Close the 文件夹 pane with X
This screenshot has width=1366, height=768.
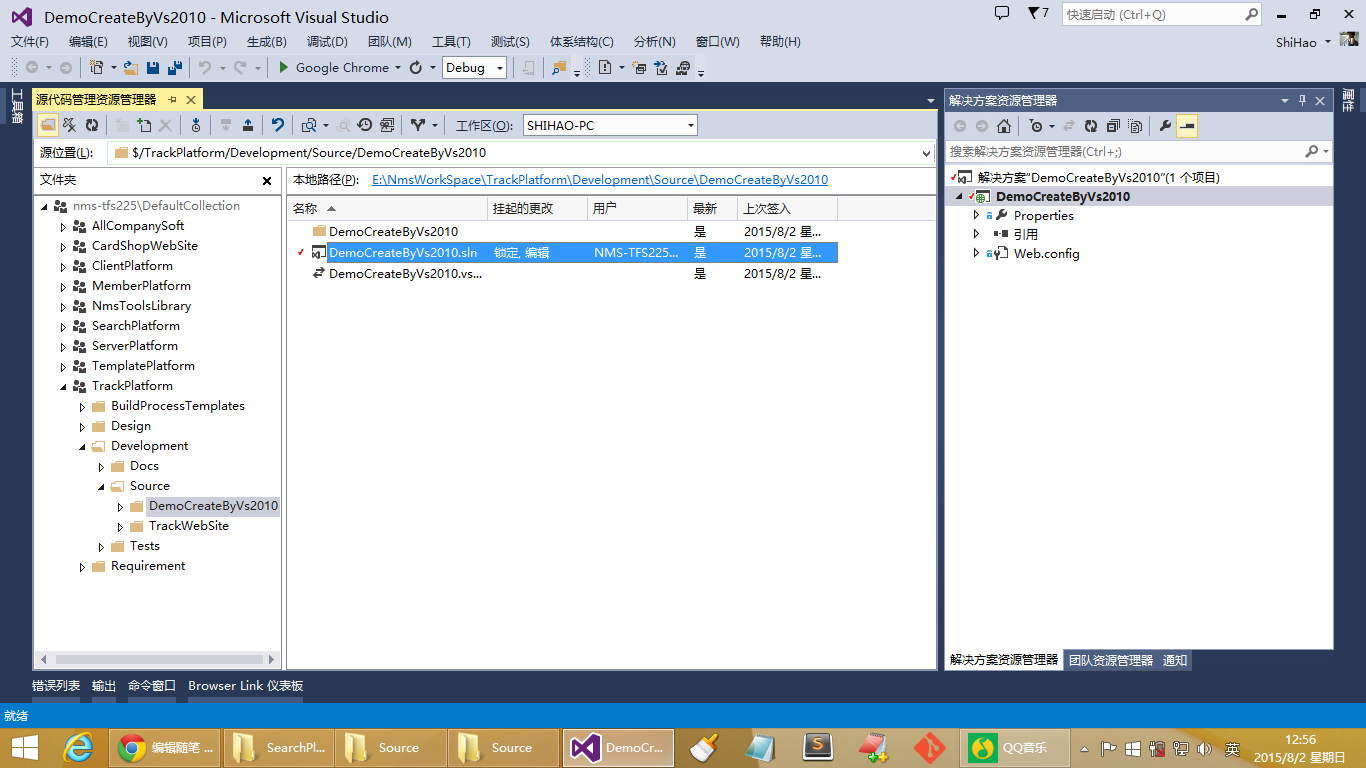tap(267, 181)
